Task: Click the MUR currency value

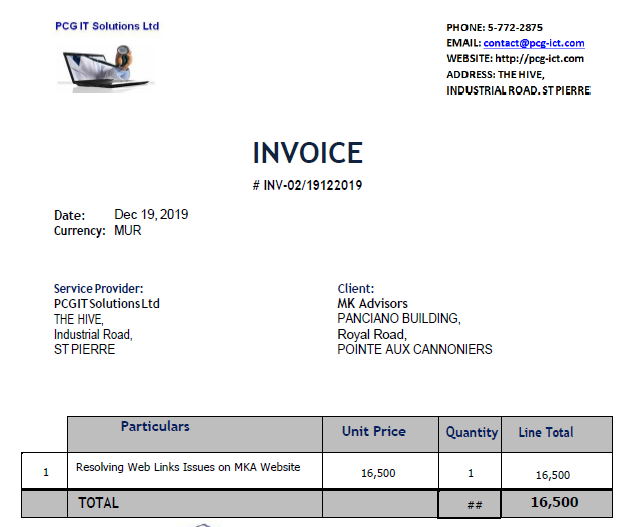Action: coord(128,230)
